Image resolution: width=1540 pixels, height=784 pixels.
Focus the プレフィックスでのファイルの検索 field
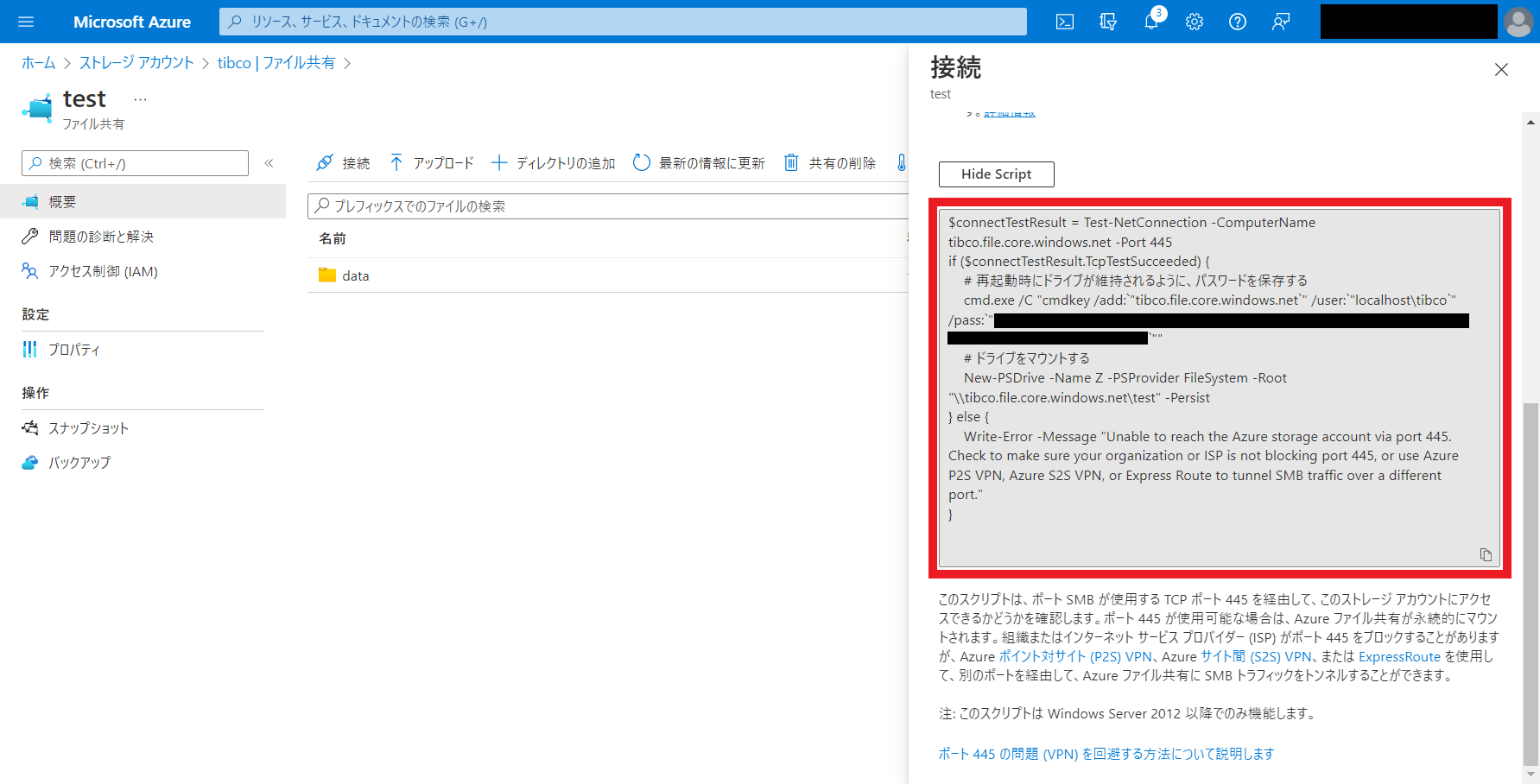coord(608,205)
